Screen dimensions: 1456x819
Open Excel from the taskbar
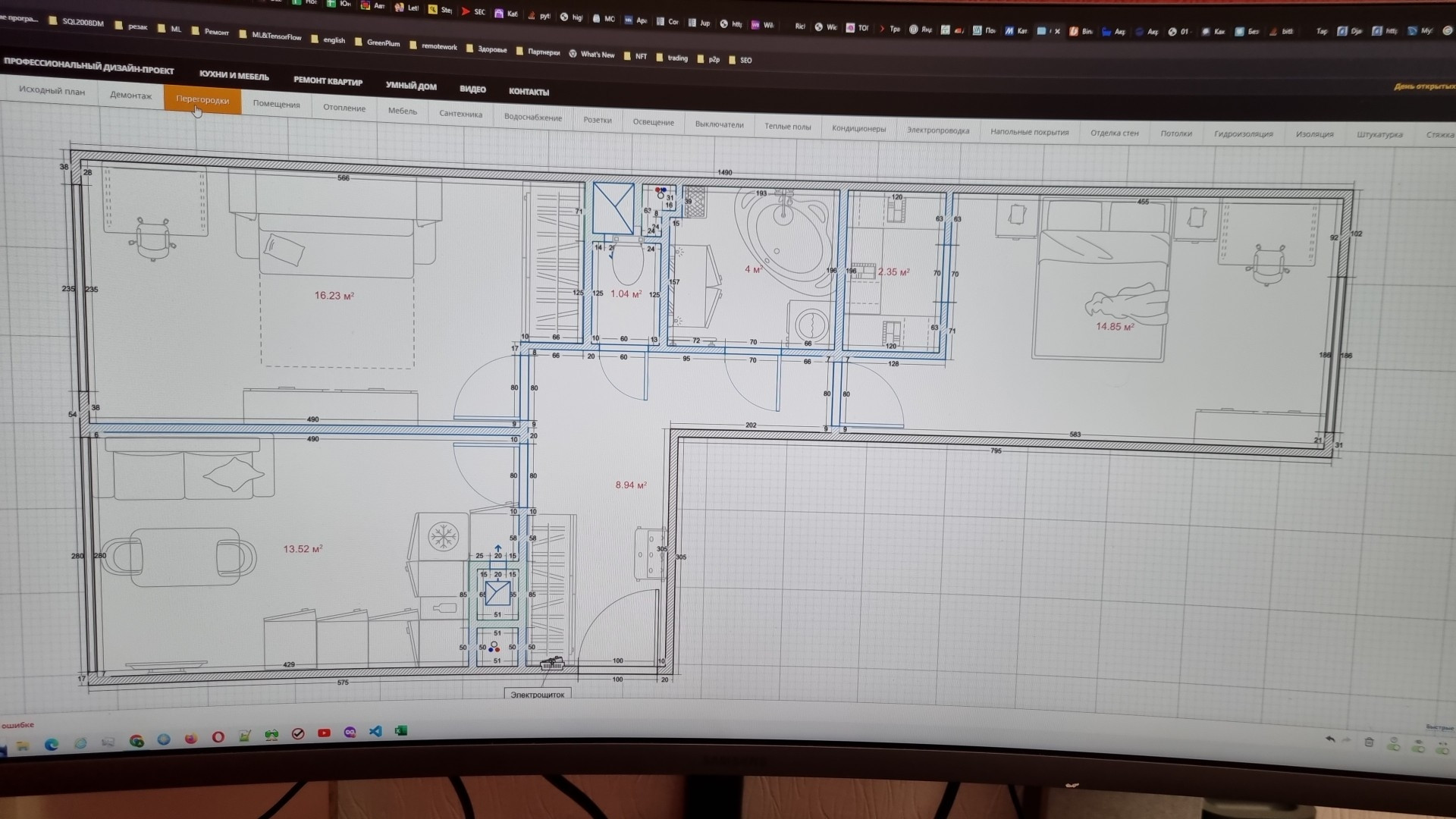click(x=401, y=731)
